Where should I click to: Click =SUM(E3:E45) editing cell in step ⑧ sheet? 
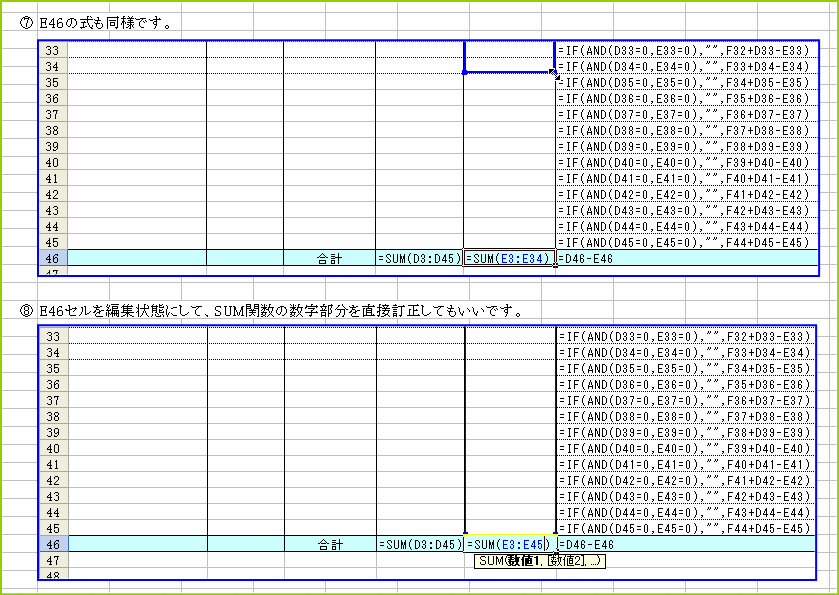[x=510, y=545]
